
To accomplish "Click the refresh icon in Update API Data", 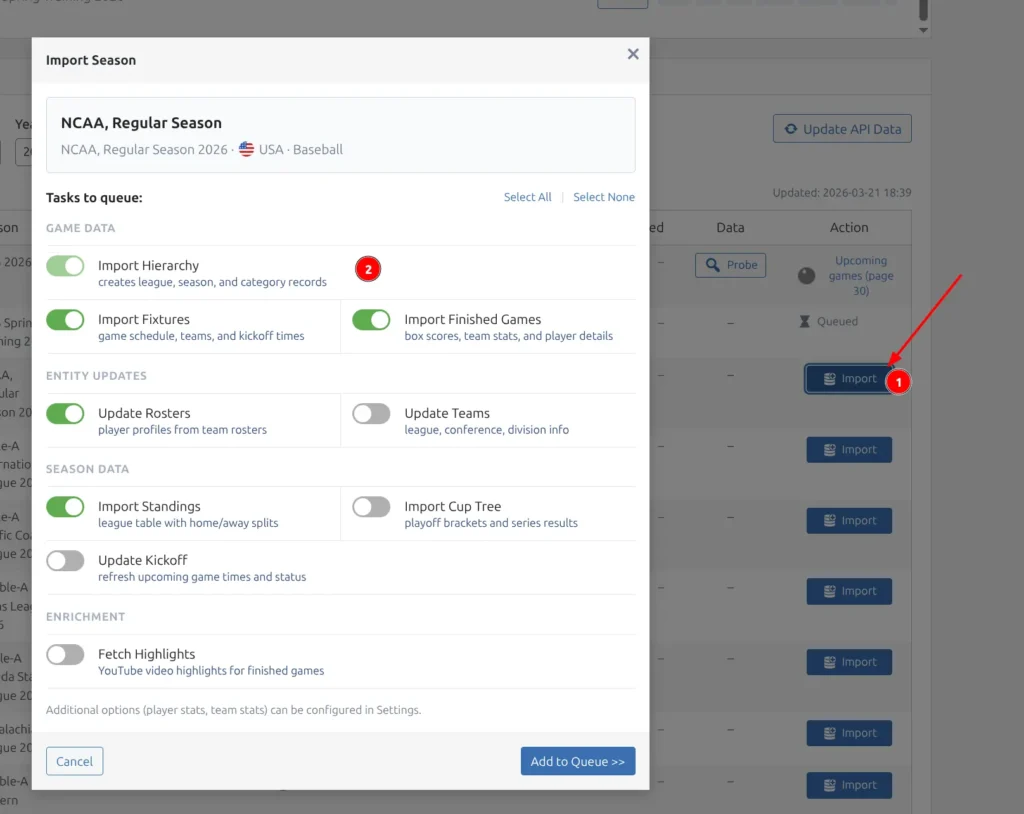I will [x=791, y=129].
